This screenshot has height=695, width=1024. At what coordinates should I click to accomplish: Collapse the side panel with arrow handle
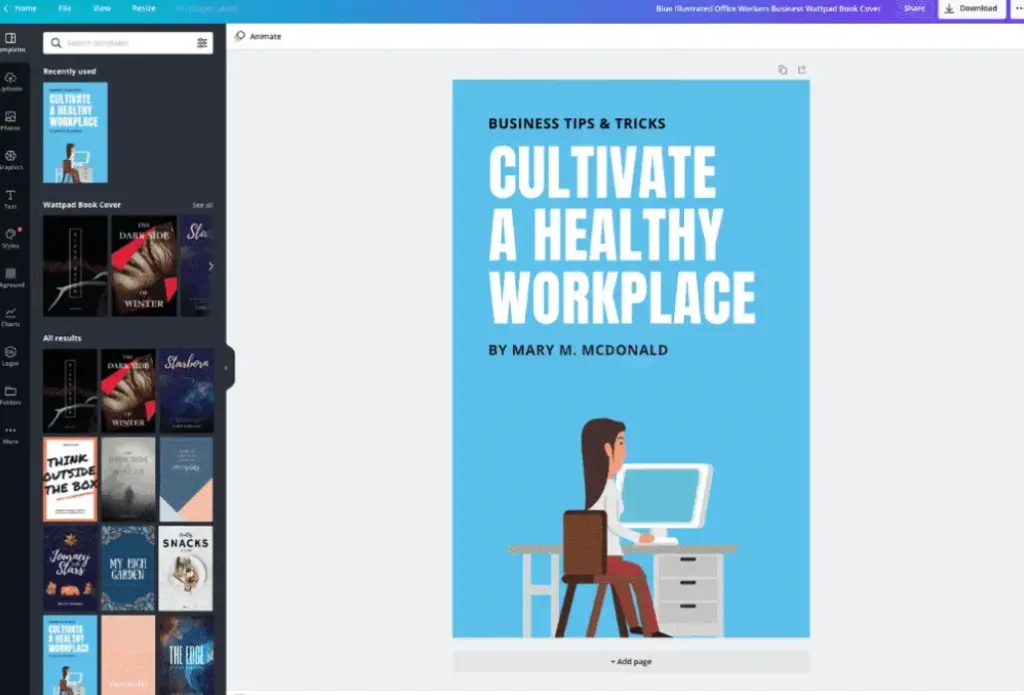[226, 368]
